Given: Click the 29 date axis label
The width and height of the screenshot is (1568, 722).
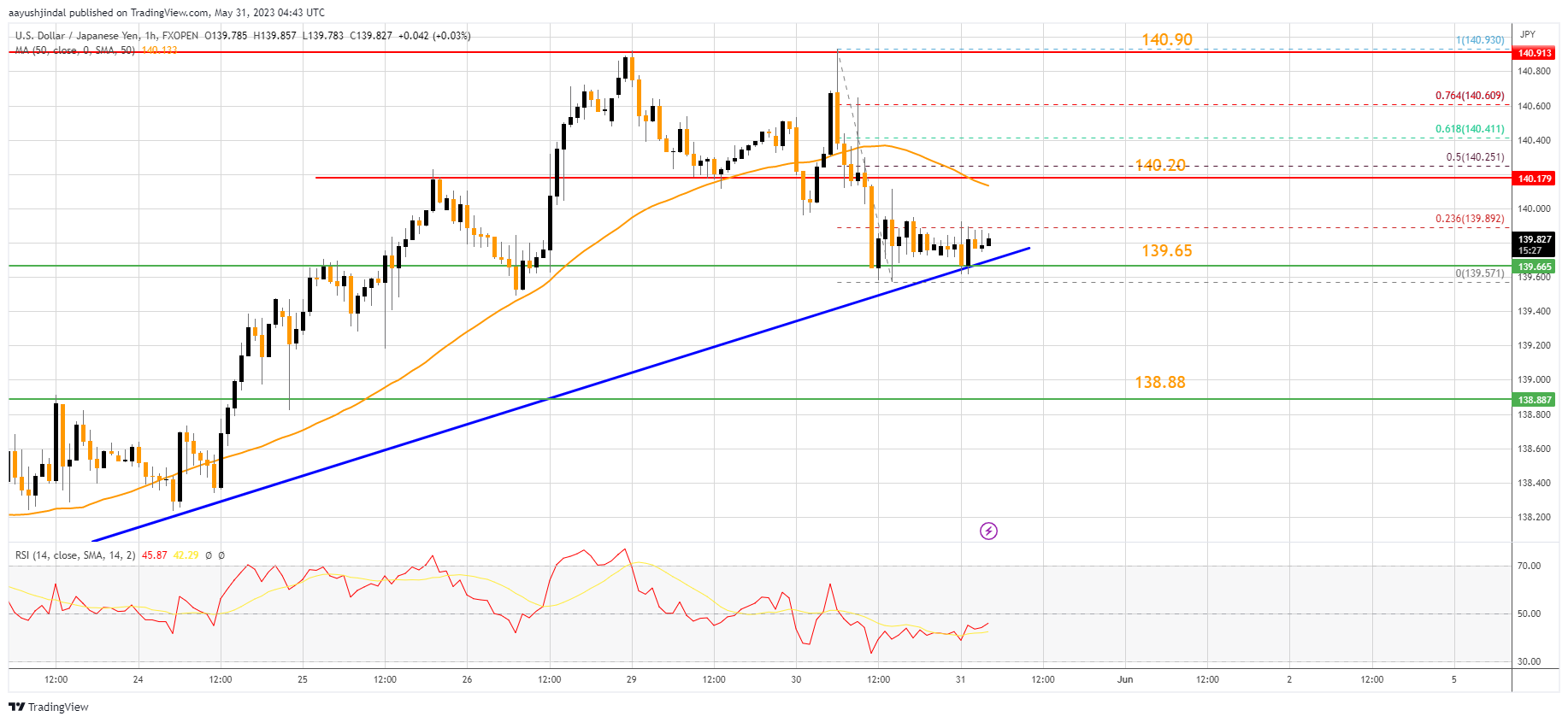Looking at the screenshot, I should click(632, 680).
